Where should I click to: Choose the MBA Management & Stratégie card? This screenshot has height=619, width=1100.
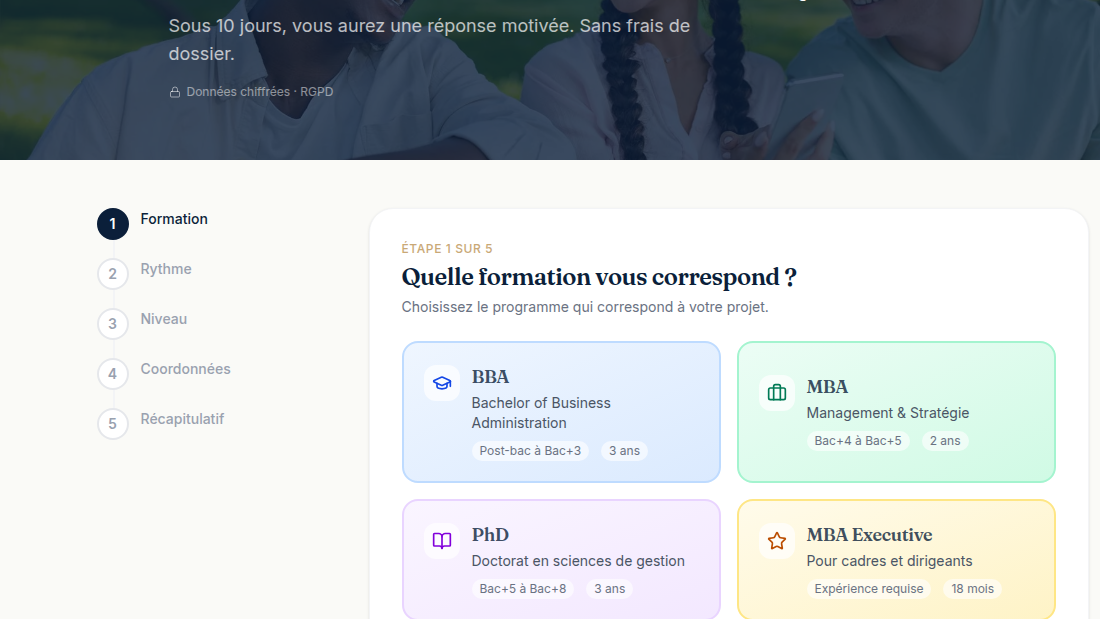(x=896, y=412)
